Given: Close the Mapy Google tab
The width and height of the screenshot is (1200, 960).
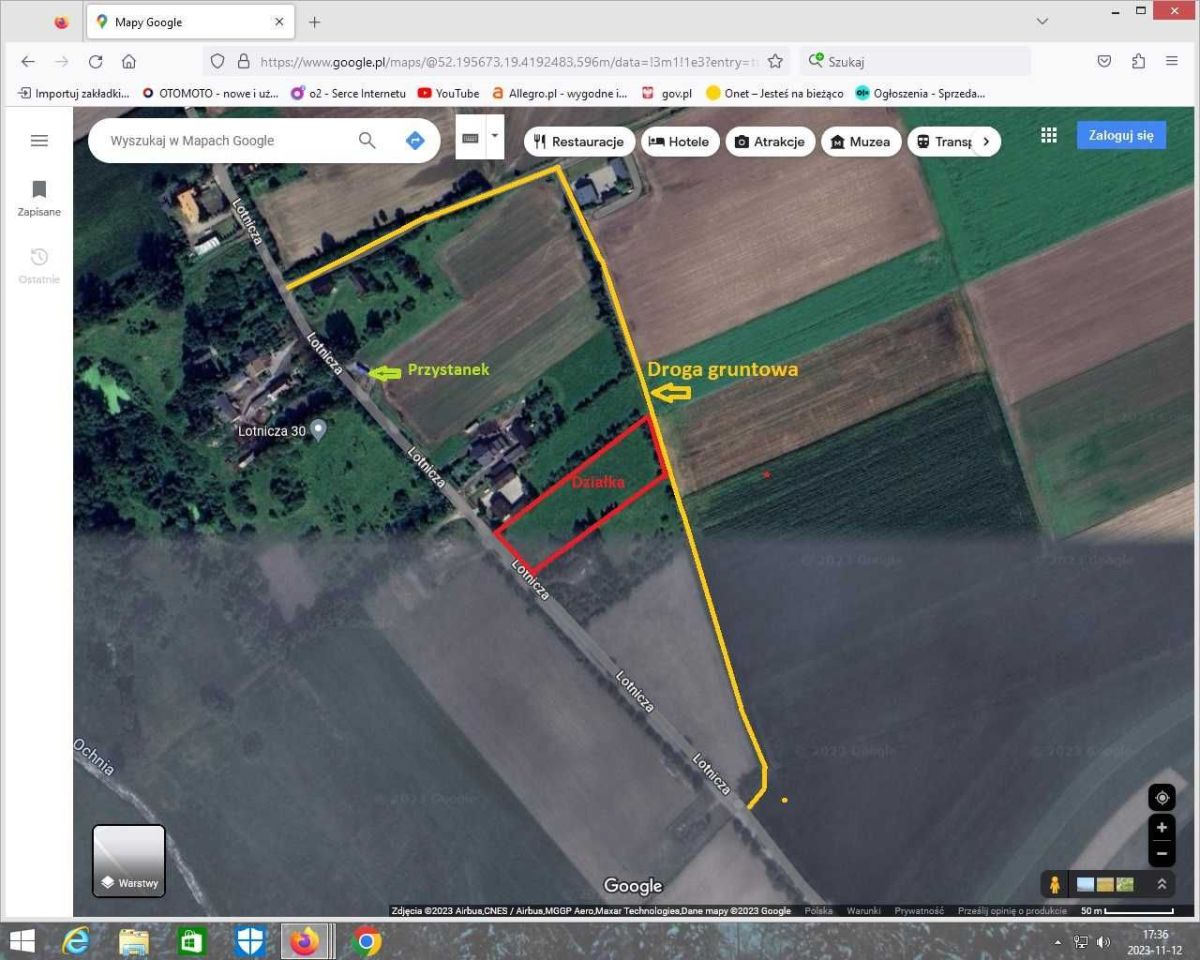Looking at the screenshot, I should pyautogui.click(x=279, y=22).
